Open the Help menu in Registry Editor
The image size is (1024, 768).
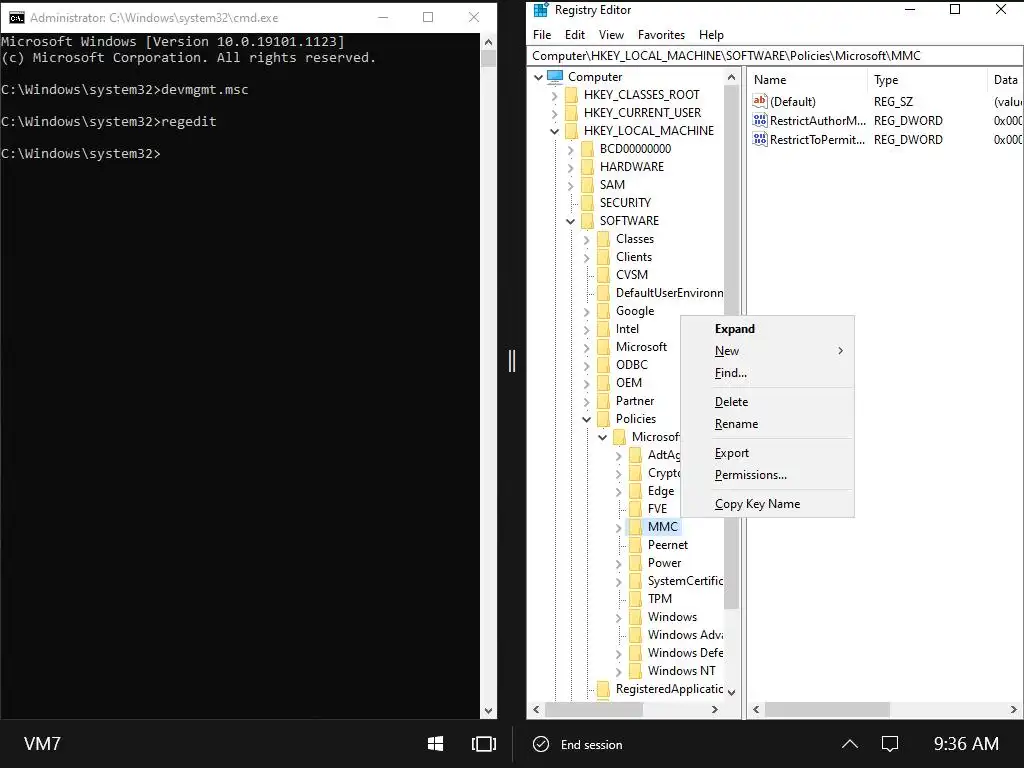(711, 35)
